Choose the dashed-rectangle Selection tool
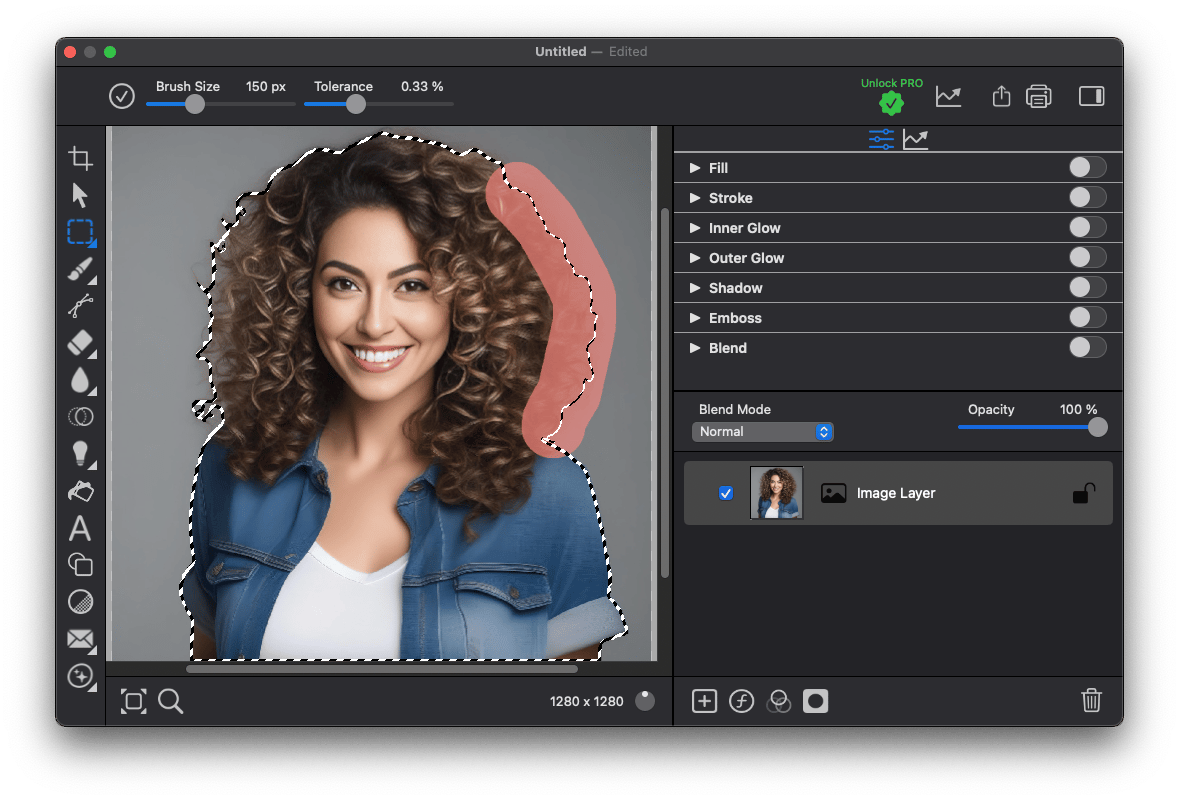Viewport: 1179px width, 800px height. (x=80, y=232)
